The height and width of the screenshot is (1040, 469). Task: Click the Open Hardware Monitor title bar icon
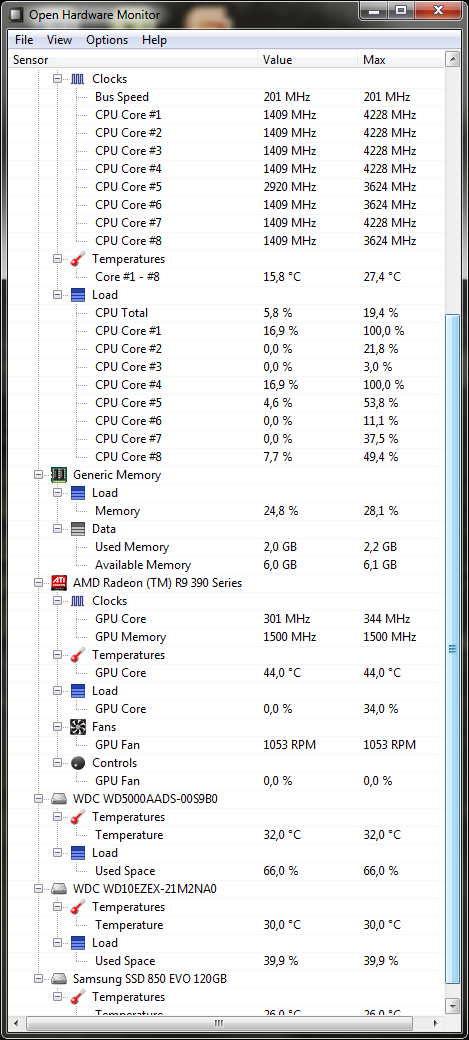click(x=15, y=13)
